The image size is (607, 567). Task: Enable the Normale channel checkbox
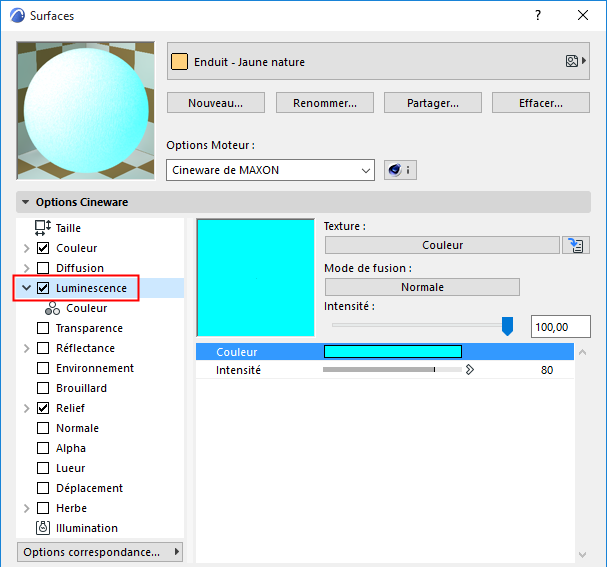43,428
